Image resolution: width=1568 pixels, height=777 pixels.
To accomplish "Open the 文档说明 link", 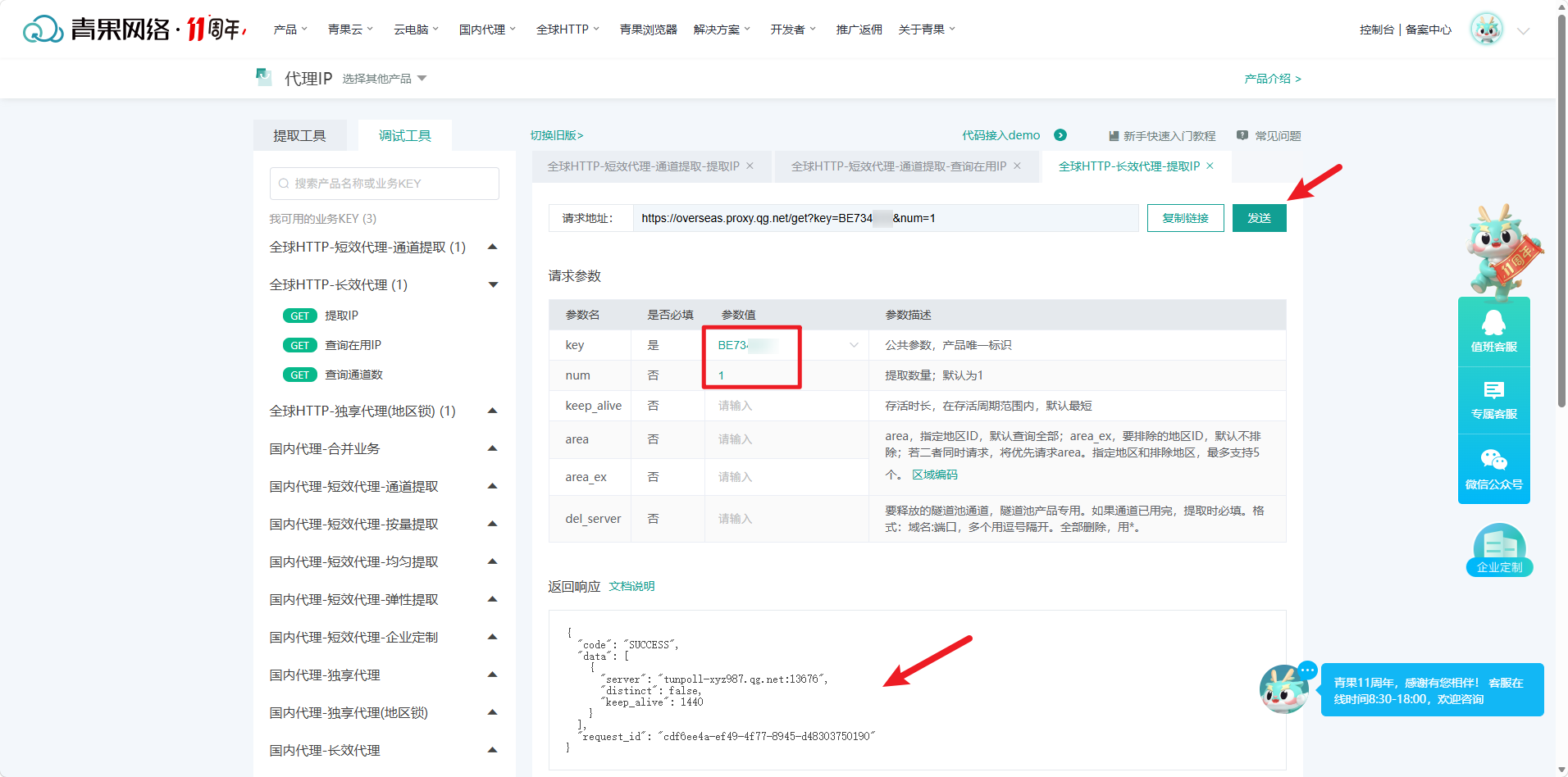I will pos(631,586).
